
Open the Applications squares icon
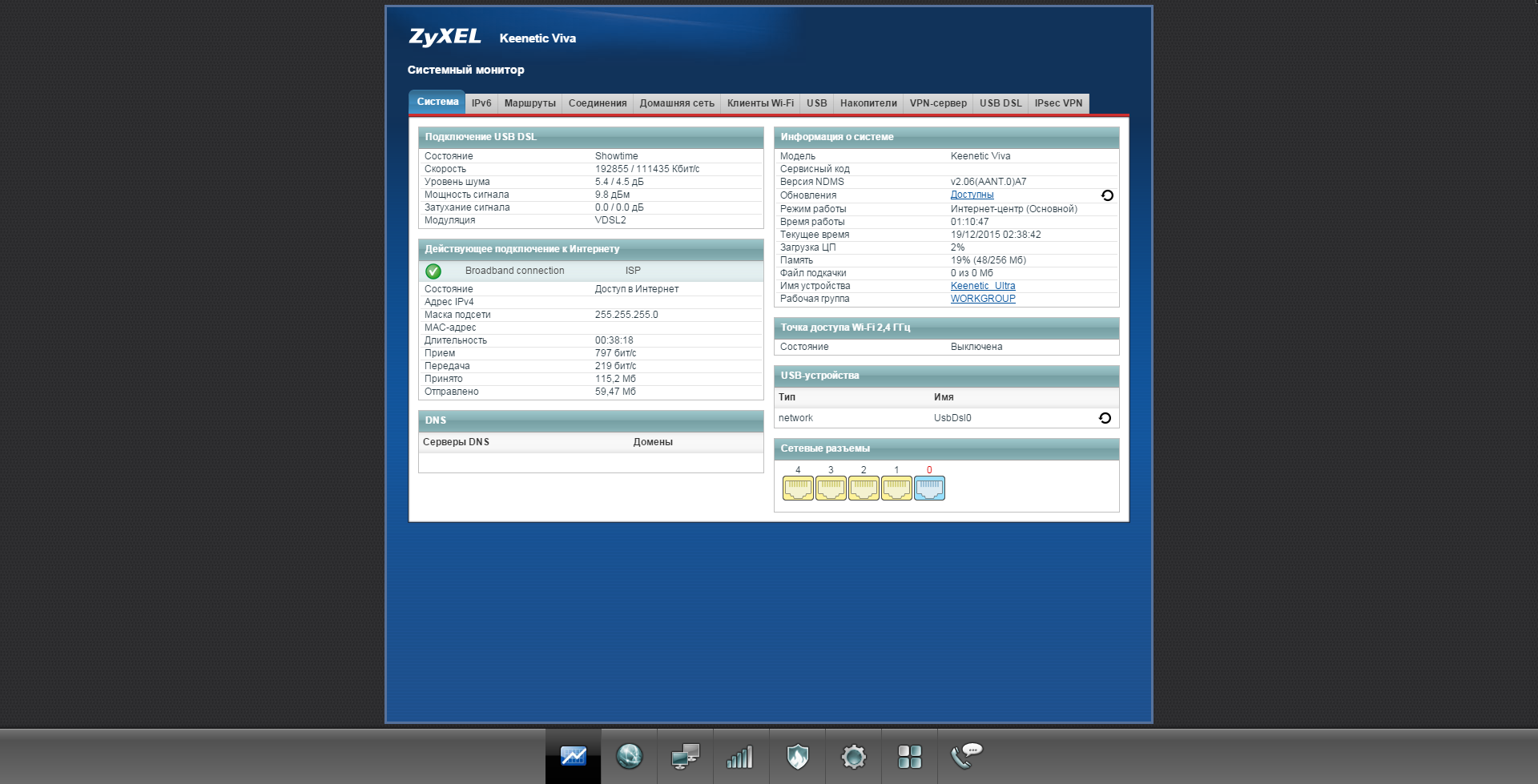click(910, 756)
